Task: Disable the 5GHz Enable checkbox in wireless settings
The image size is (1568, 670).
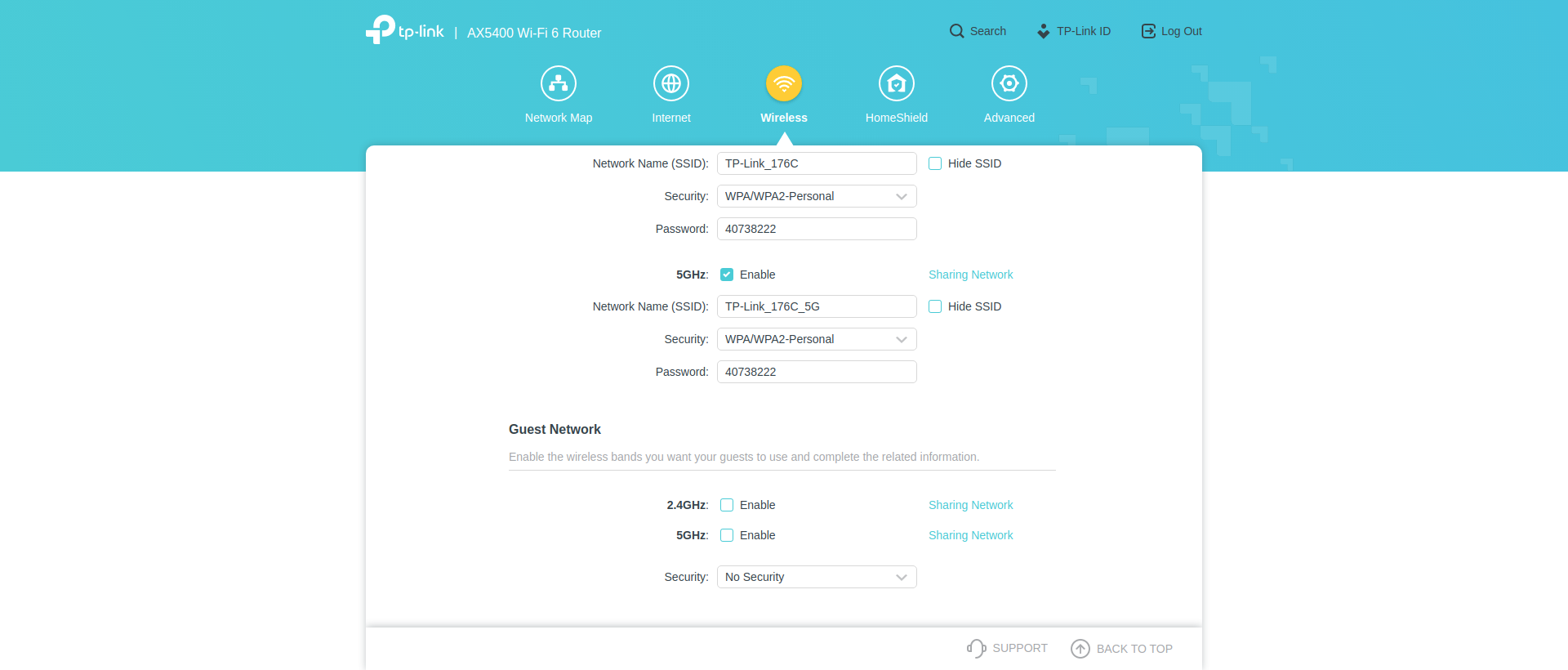Action: pos(727,275)
